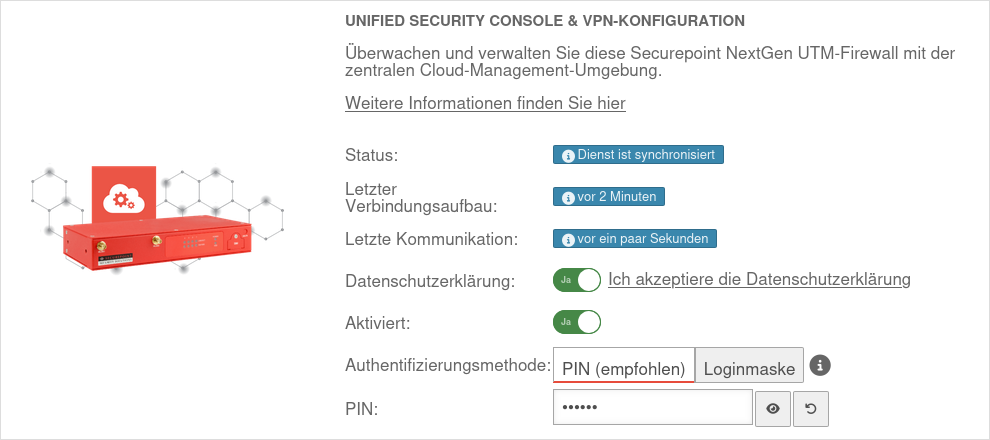This screenshot has height=440, width=990.
Task: Click the 'Dienst ist synchronisiert' status badge
Action: pos(638,155)
